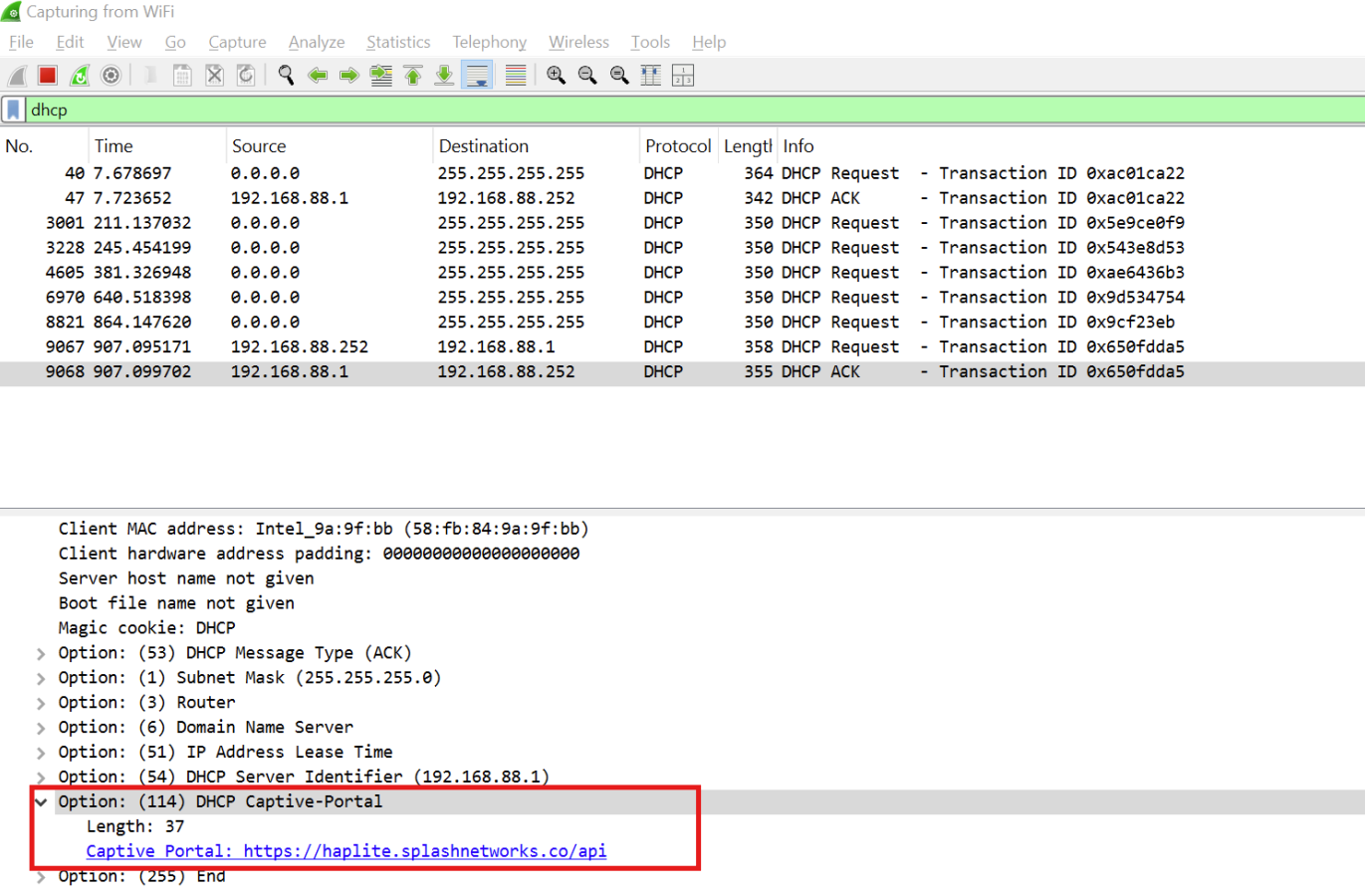Click the display filter bookmark icon
This screenshot has height=896, width=1365.
pyautogui.click(x=13, y=110)
